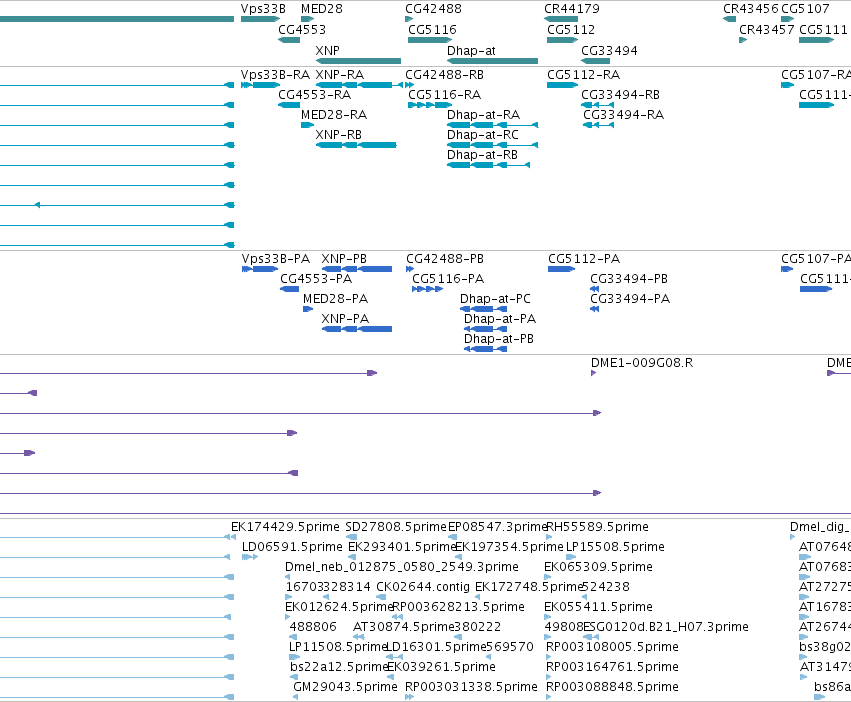Open the Dhap-at-RA transcript label
Viewport: 851px width, 702px height.
pos(483,115)
